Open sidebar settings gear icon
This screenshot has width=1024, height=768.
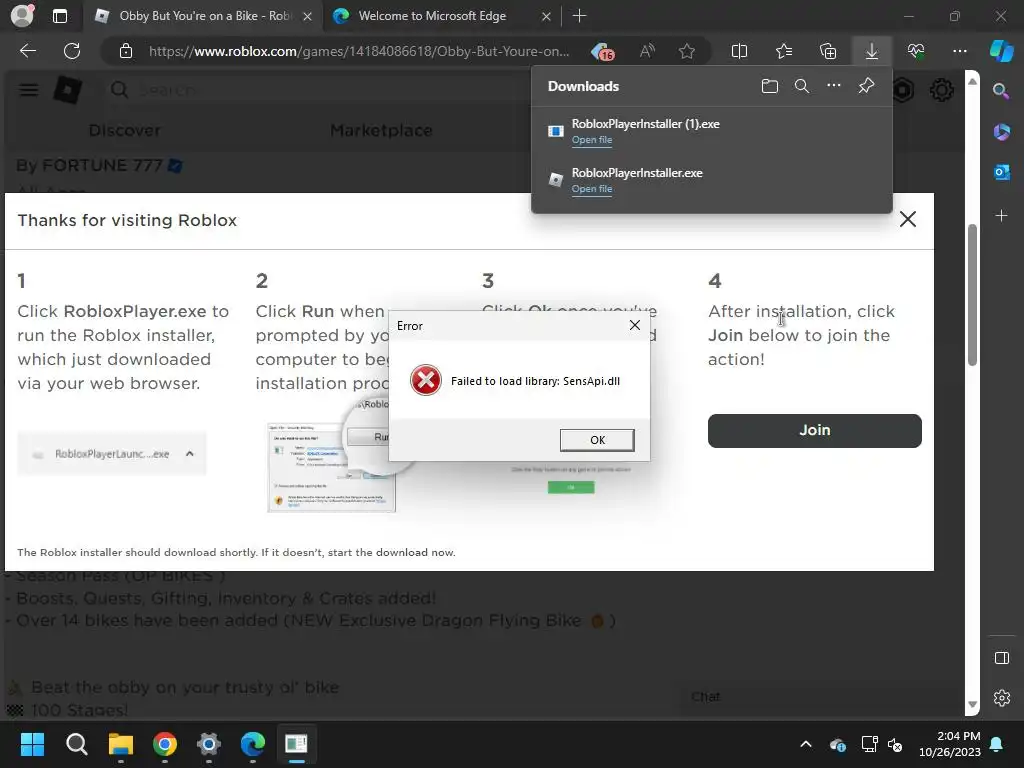pyautogui.click(x=1002, y=698)
